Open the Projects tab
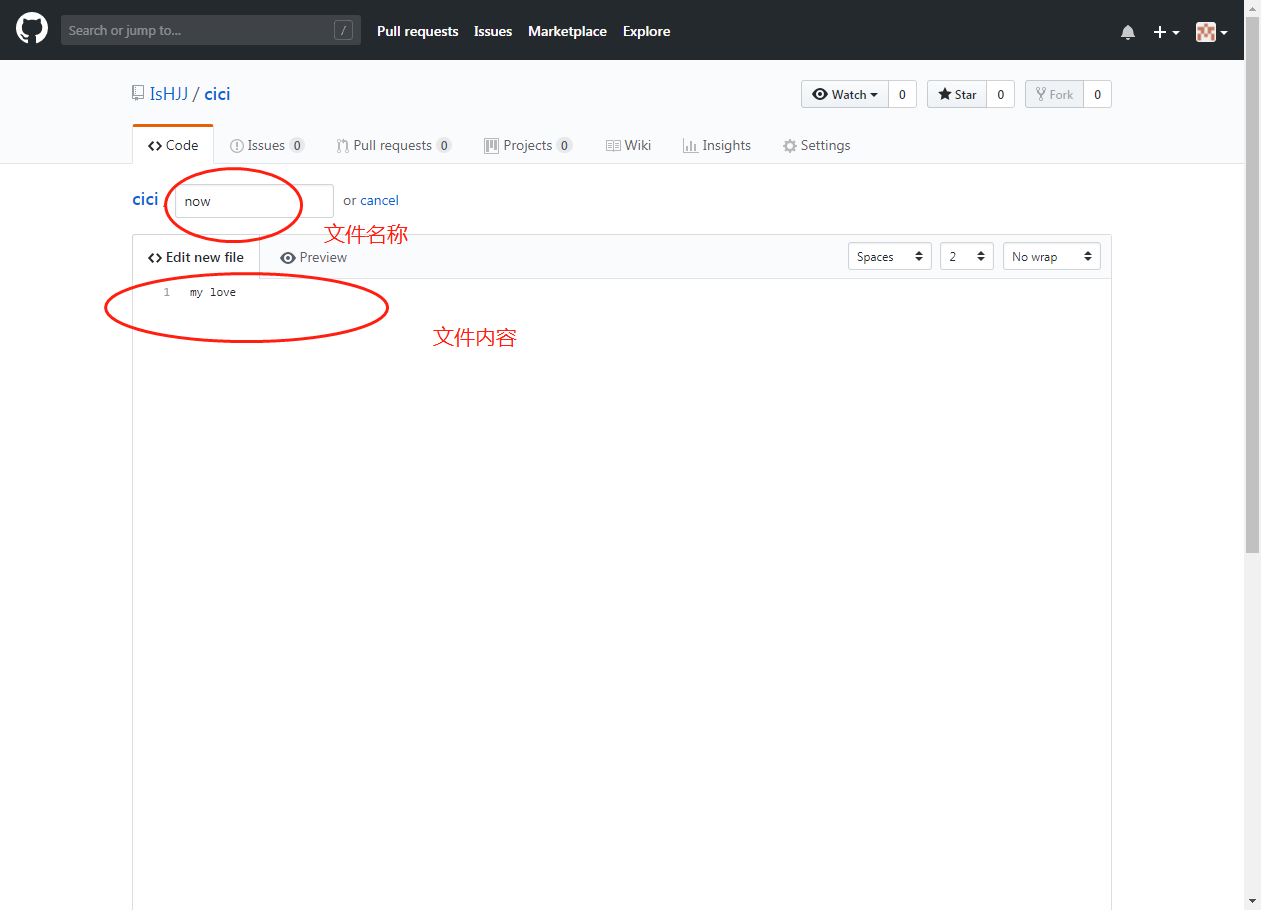The width and height of the screenshot is (1261, 910). (x=528, y=145)
